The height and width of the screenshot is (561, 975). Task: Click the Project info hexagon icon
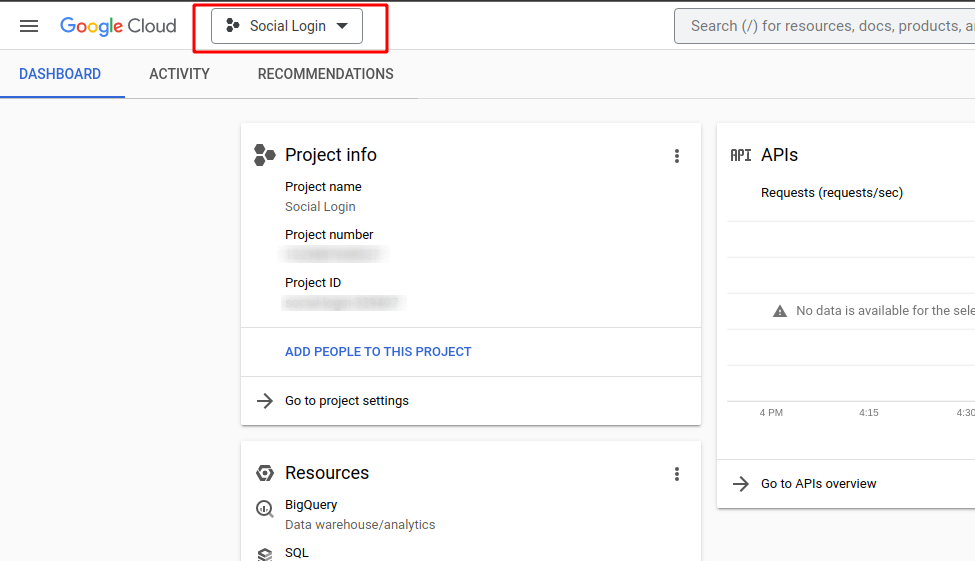coord(264,155)
